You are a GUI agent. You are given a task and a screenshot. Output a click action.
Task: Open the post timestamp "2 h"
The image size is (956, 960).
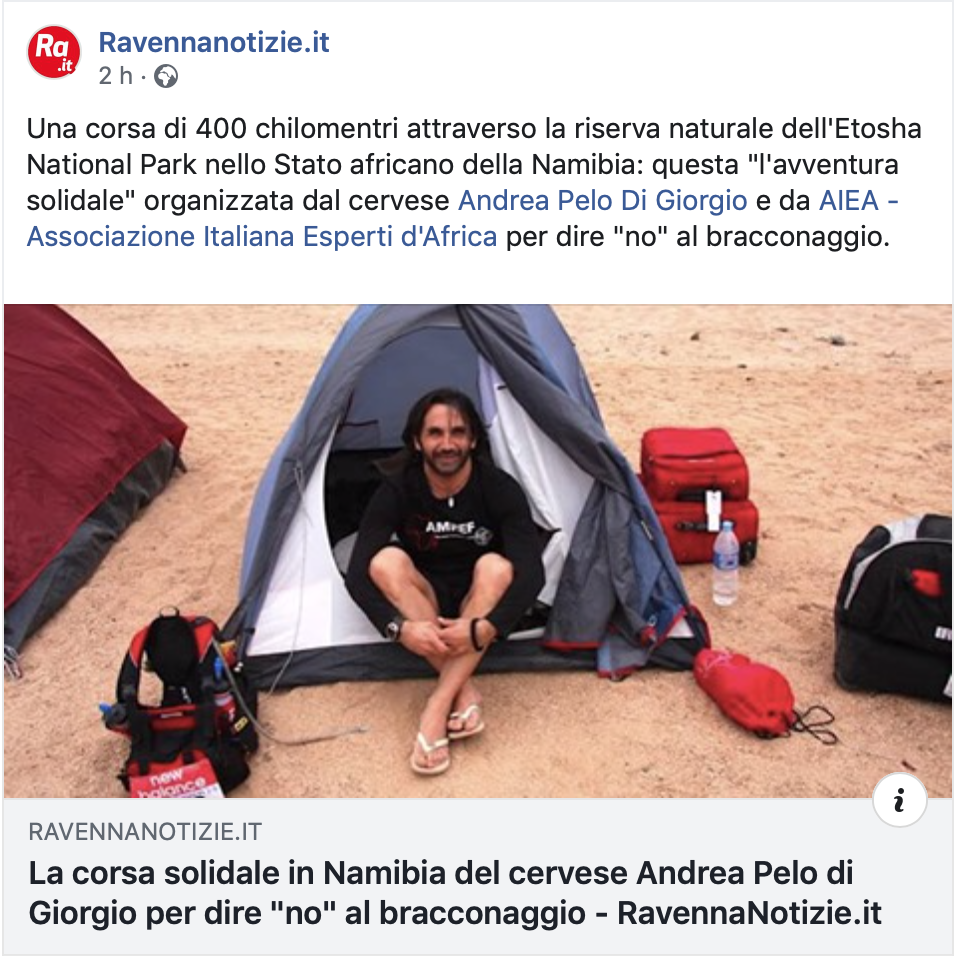[x=116, y=77]
